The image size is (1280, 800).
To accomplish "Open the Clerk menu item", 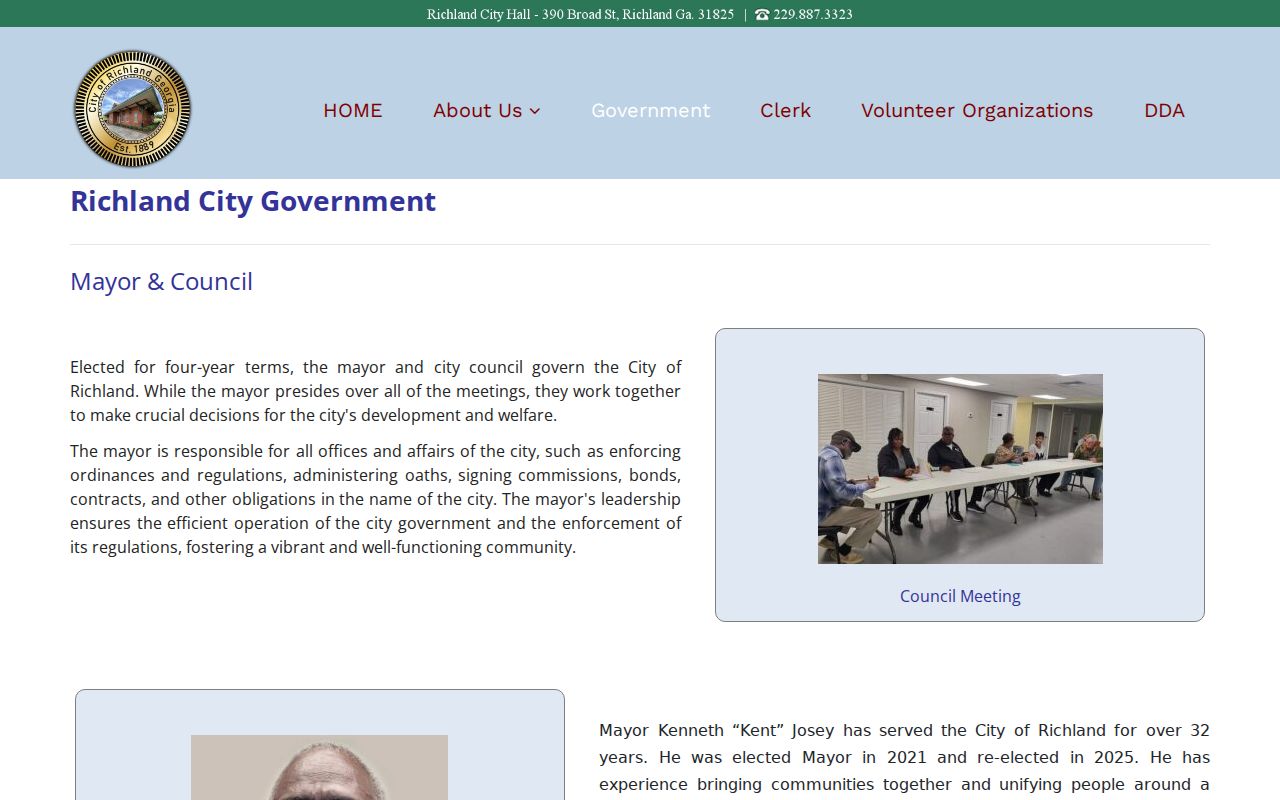I will (785, 110).
